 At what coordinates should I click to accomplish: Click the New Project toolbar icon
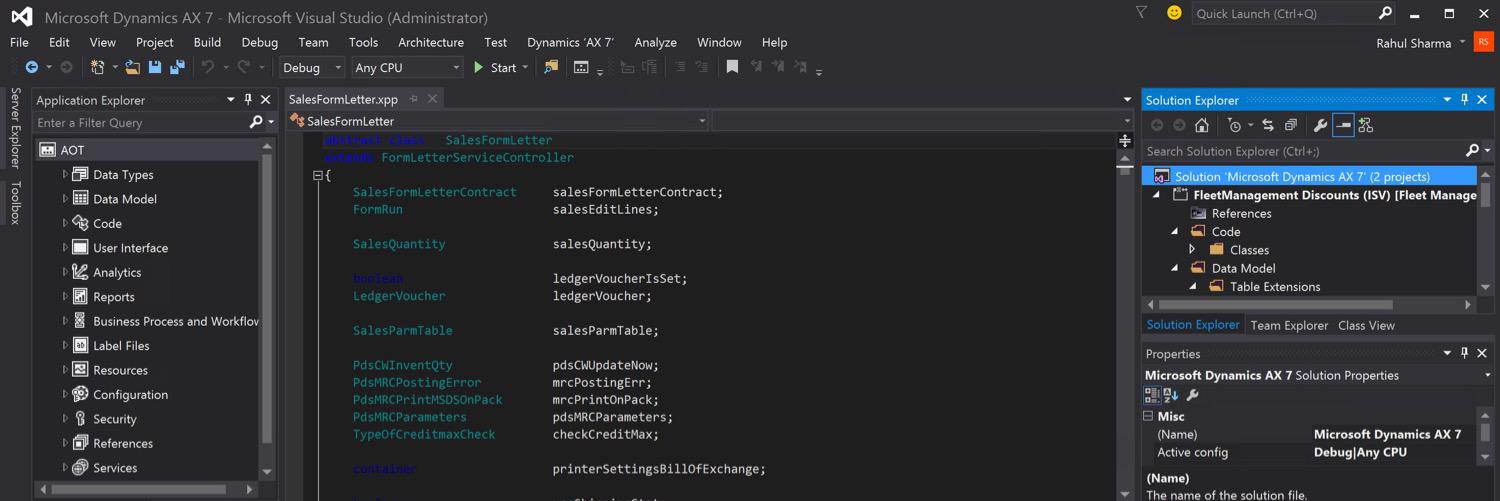pyautogui.click(x=97, y=67)
